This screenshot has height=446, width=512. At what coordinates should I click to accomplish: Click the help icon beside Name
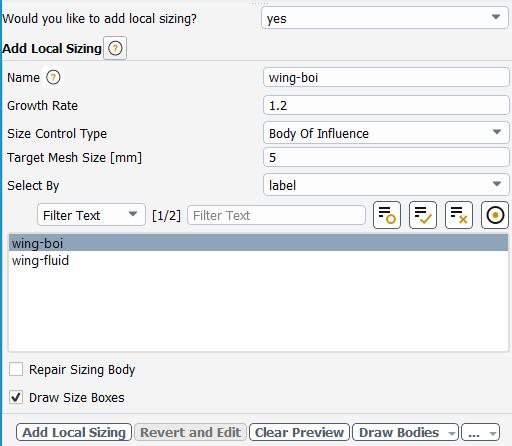[x=53, y=77]
